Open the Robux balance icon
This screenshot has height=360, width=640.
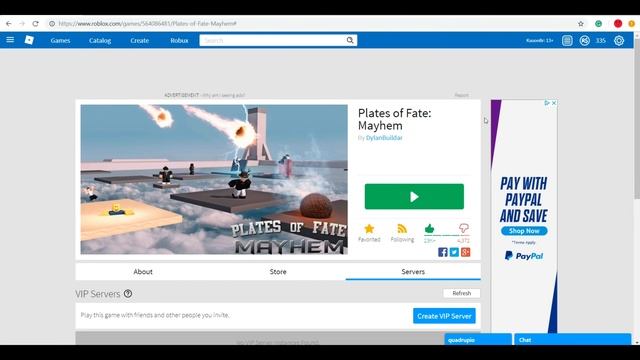[584, 40]
